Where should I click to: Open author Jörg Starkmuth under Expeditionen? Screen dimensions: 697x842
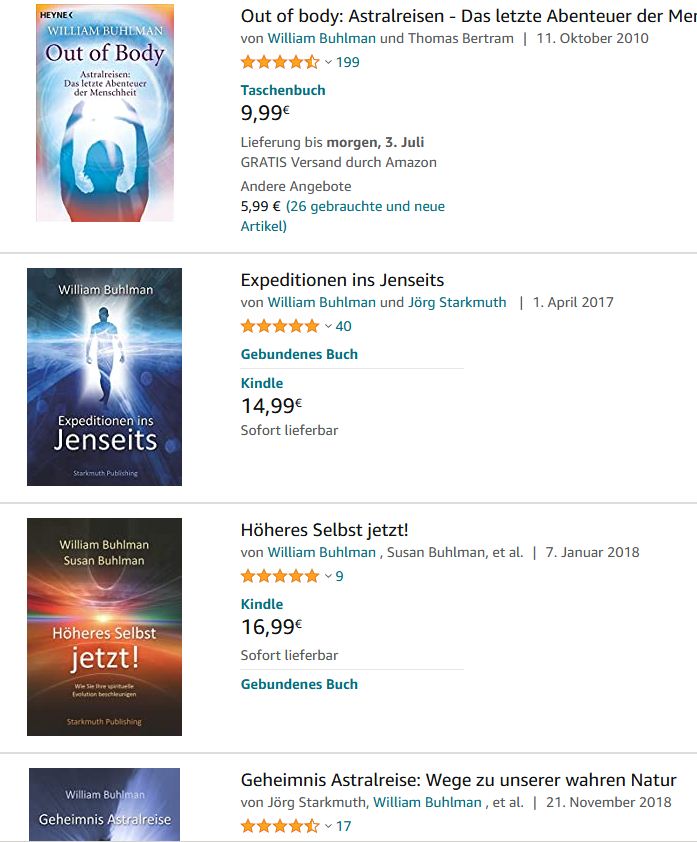pos(456,302)
